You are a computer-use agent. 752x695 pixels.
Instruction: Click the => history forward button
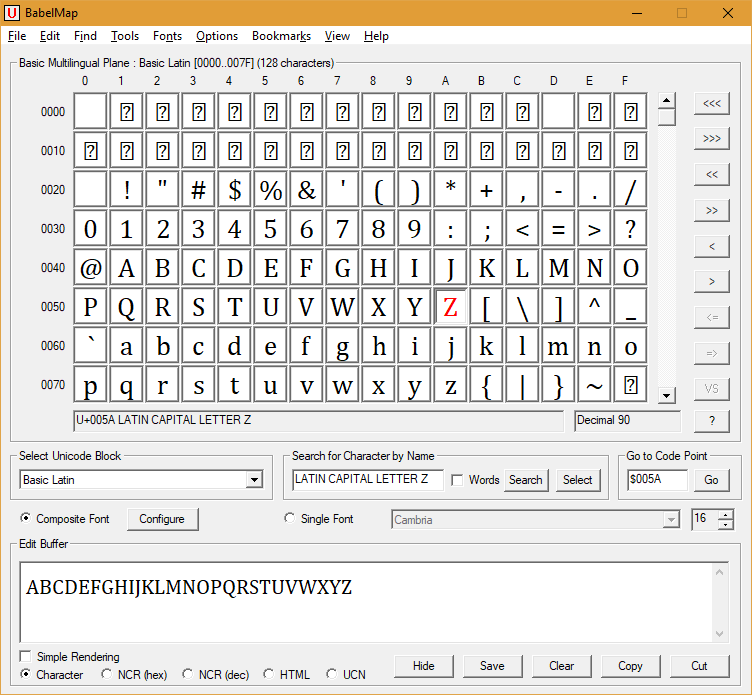tap(712, 353)
